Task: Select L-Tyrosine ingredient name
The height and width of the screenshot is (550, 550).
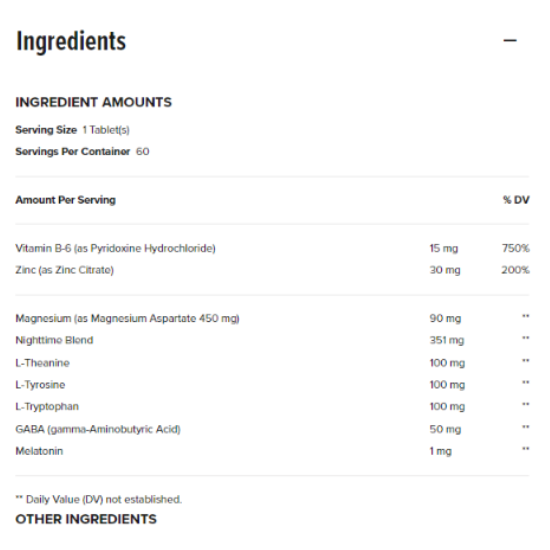Action: coord(40,385)
